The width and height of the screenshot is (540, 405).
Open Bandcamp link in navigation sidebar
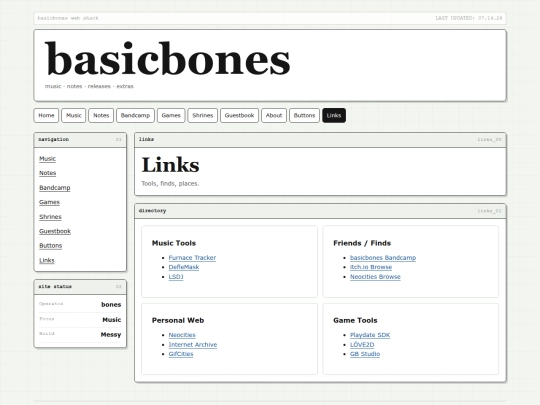55,188
